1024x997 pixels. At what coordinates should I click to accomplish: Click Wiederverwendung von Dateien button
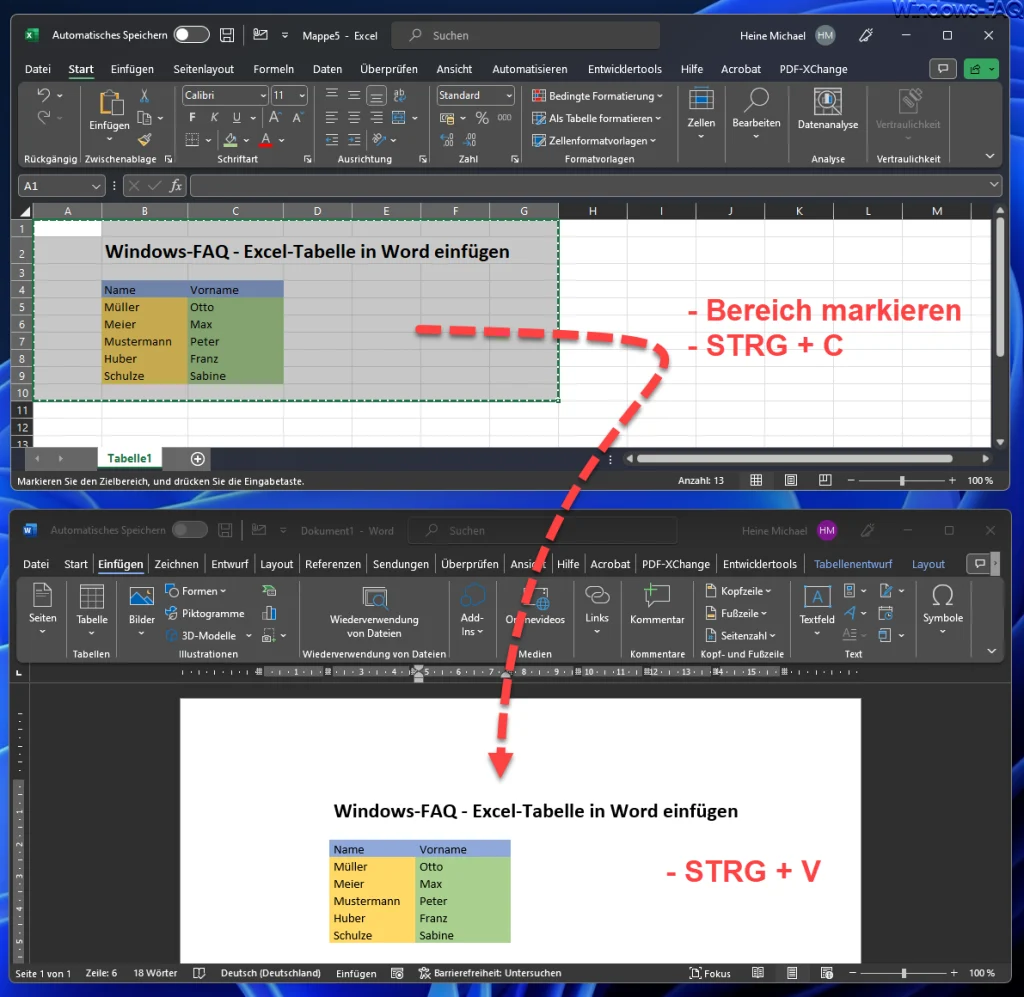(374, 612)
